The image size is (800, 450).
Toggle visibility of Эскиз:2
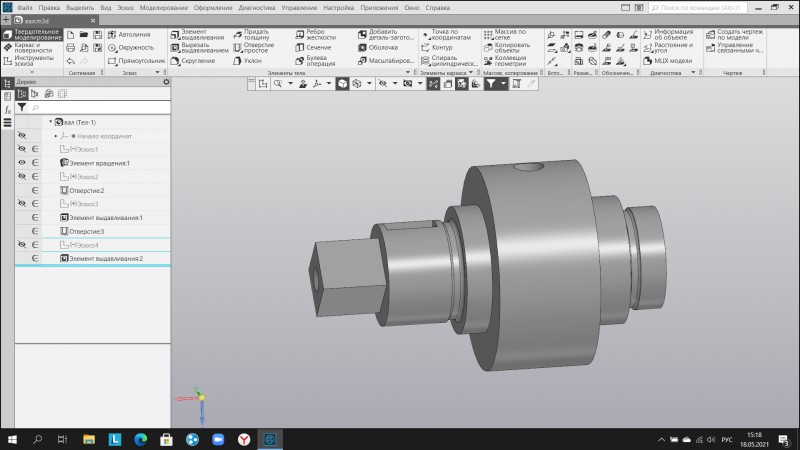(22, 177)
